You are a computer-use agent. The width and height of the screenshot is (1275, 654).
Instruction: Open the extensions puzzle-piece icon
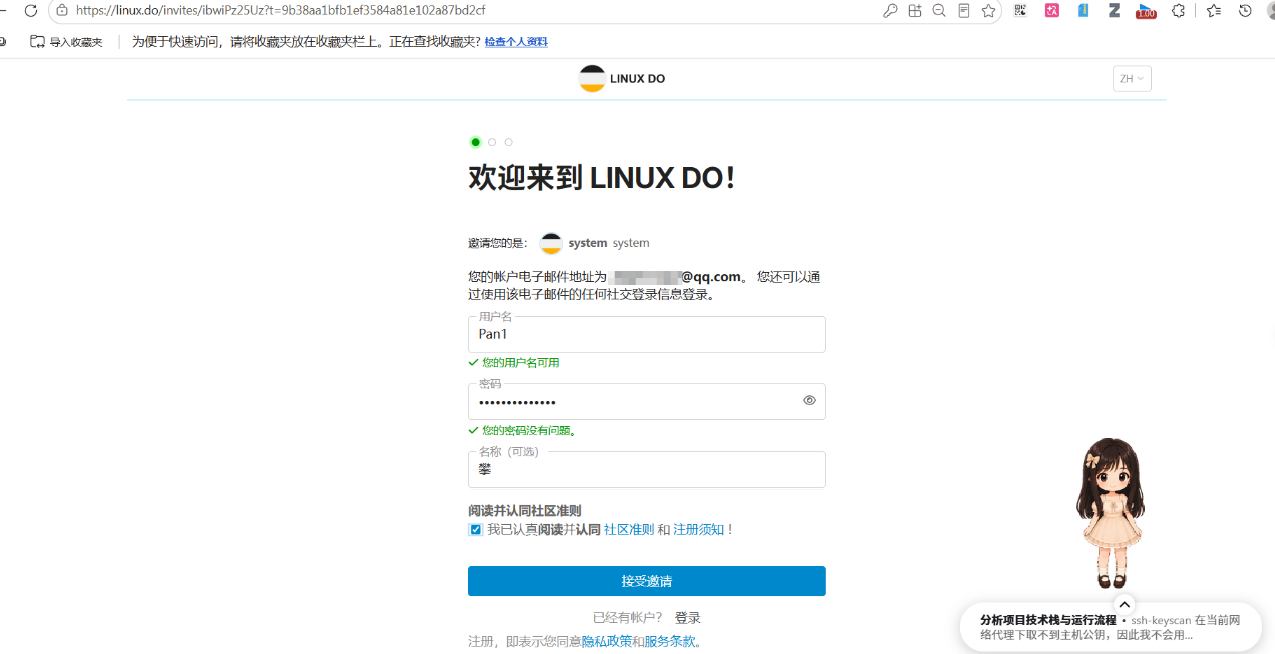pos(1178,10)
